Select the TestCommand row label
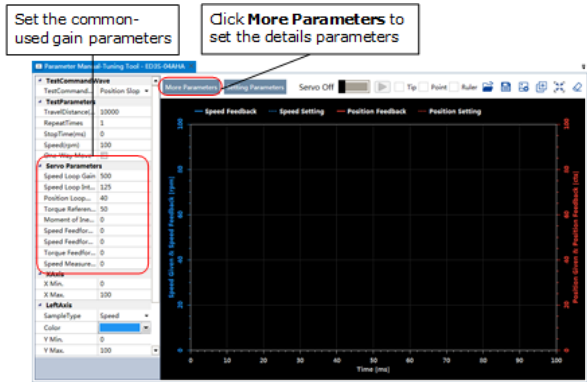This screenshot has height=382, width=587. [67, 91]
